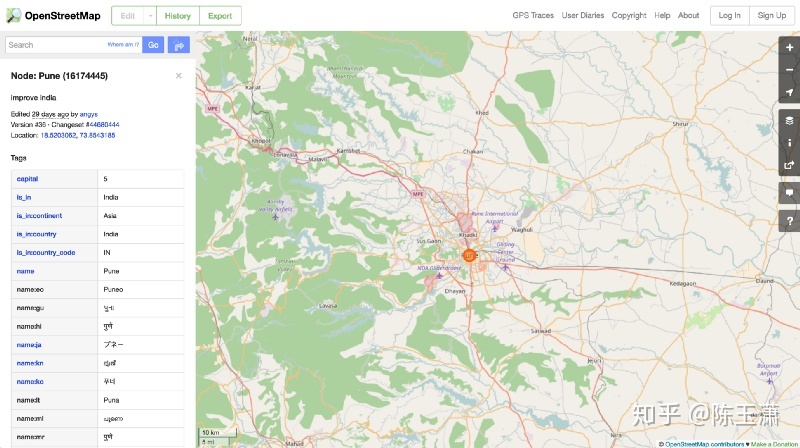The width and height of the screenshot is (800, 448).
Task: Click the directions arrow button beside Go
Action: [x=179, y=45]
